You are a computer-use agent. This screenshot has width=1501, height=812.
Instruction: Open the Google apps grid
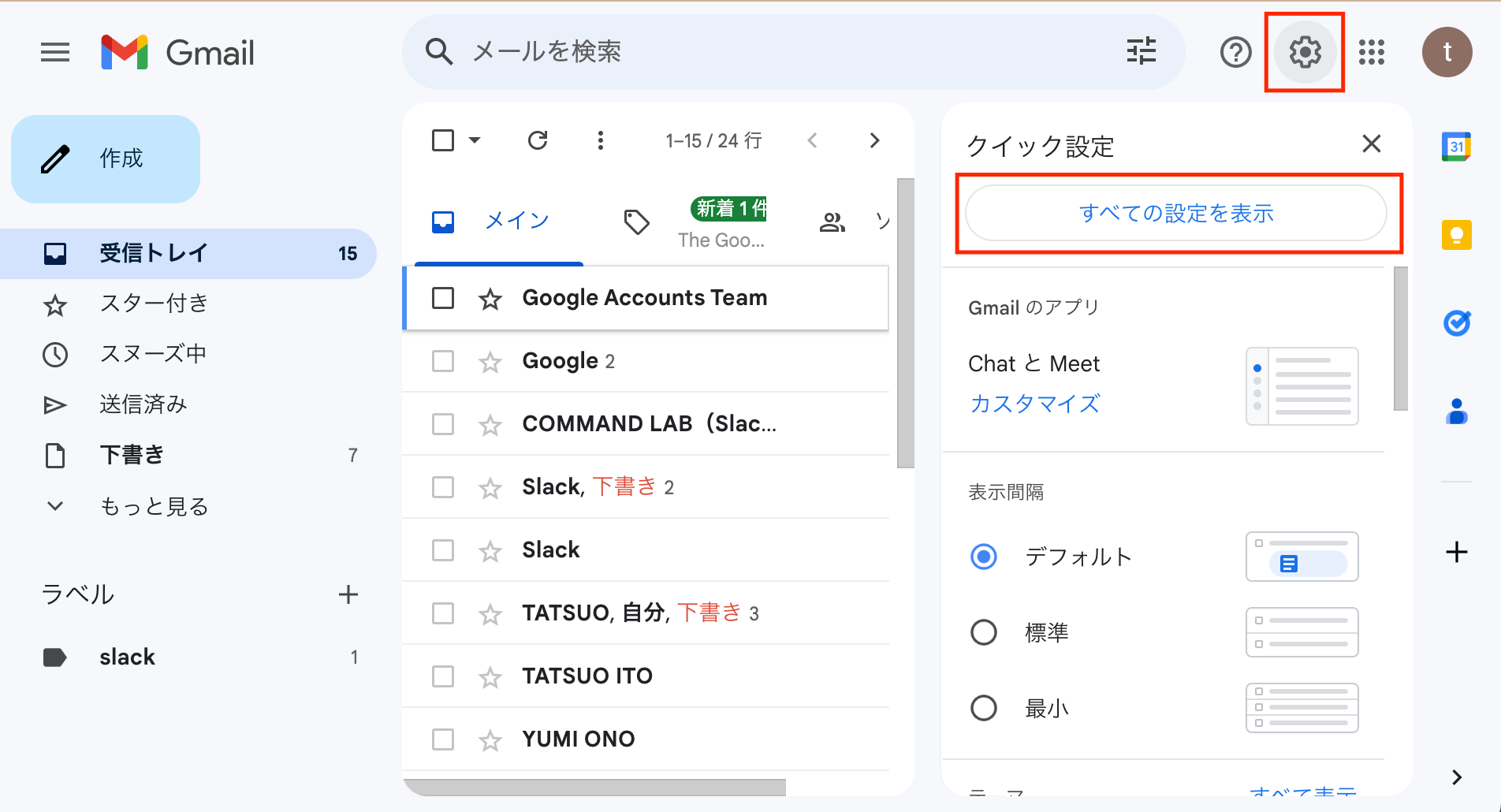click(x=1372, y=53)
